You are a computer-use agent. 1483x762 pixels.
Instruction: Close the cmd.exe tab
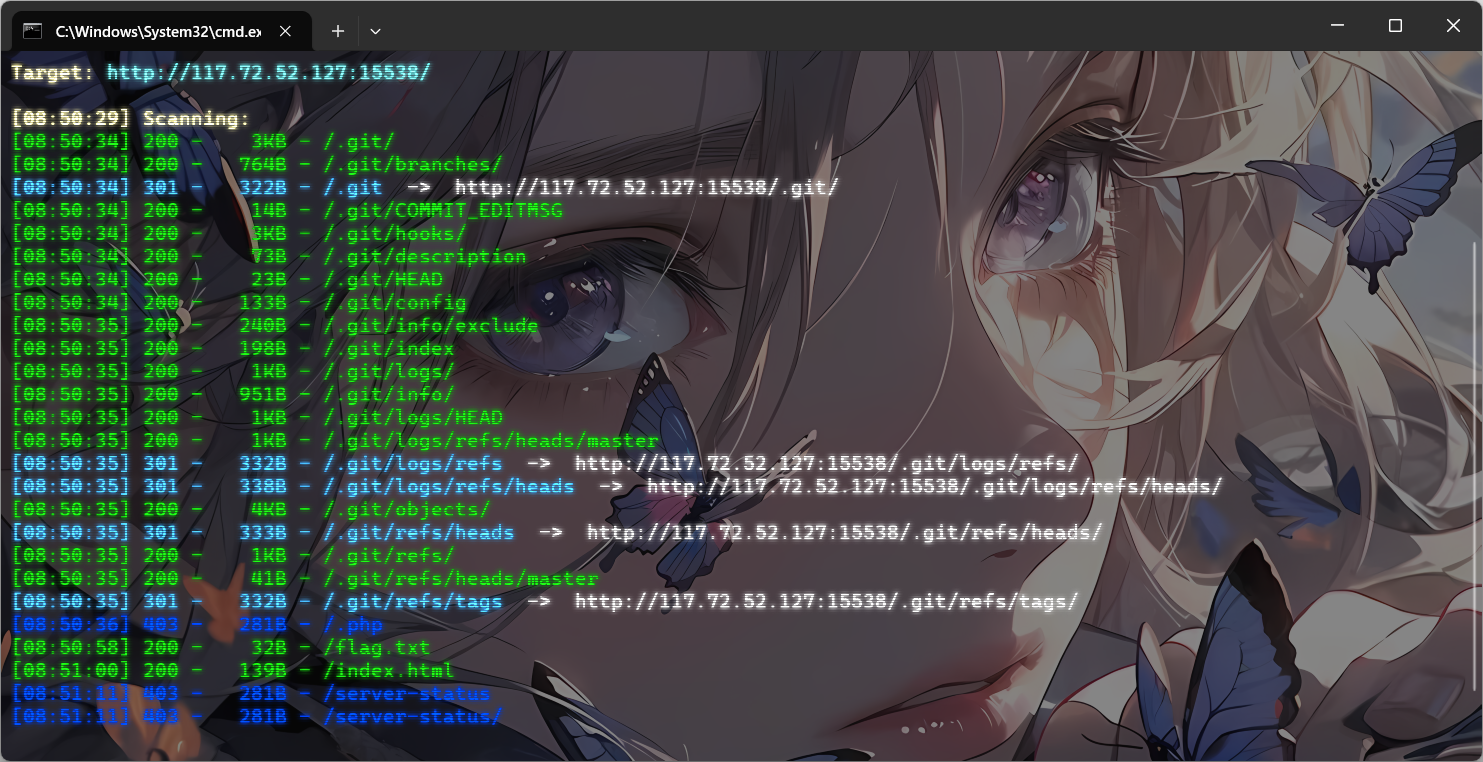point(285,31)
